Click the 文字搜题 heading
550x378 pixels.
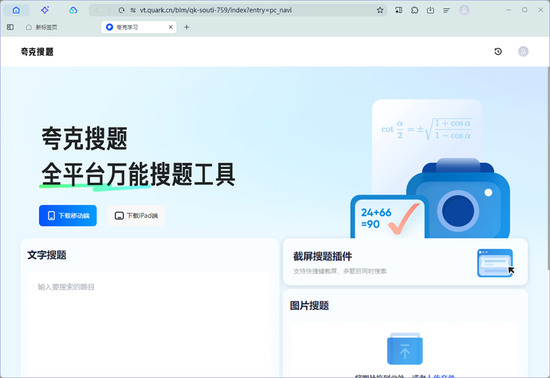point(47,255)
